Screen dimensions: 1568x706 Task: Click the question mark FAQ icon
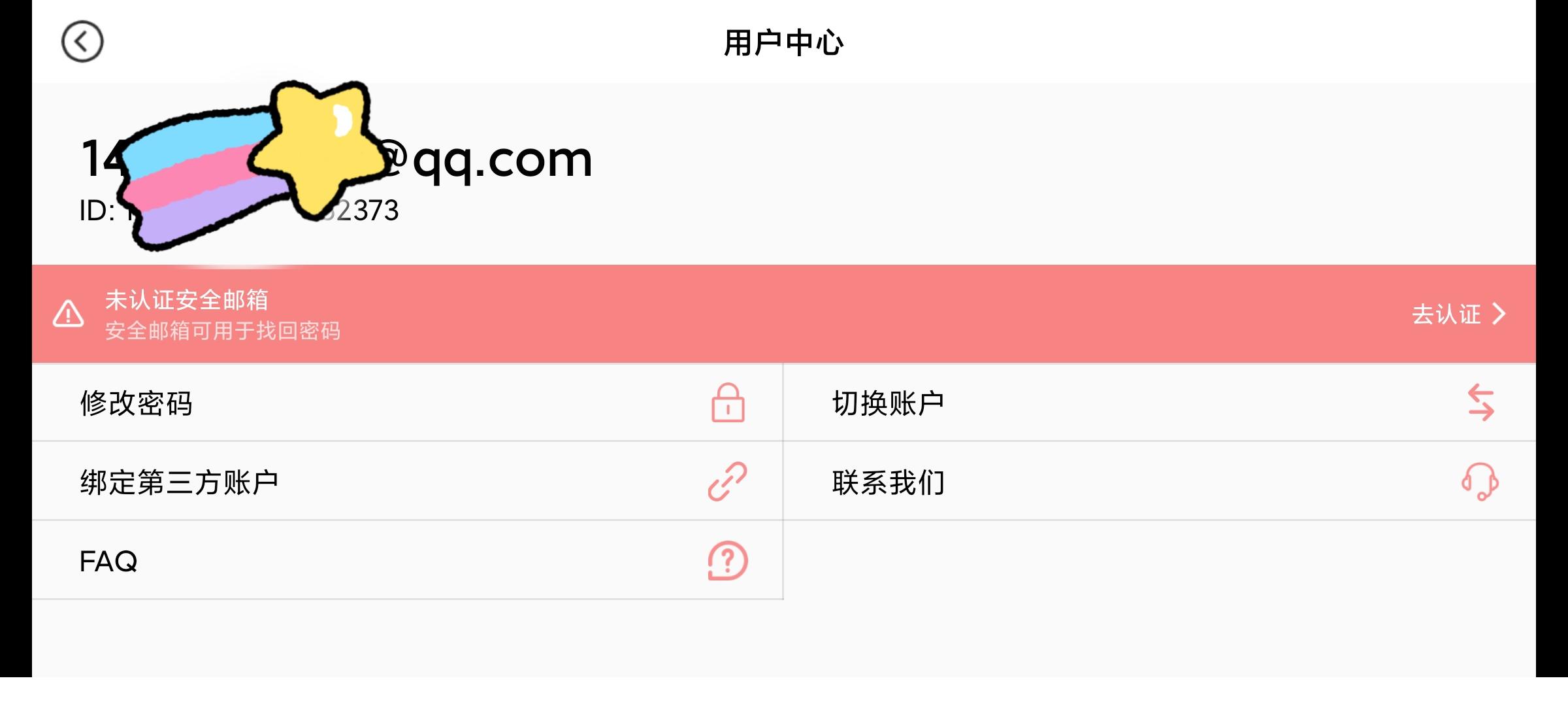728,561
